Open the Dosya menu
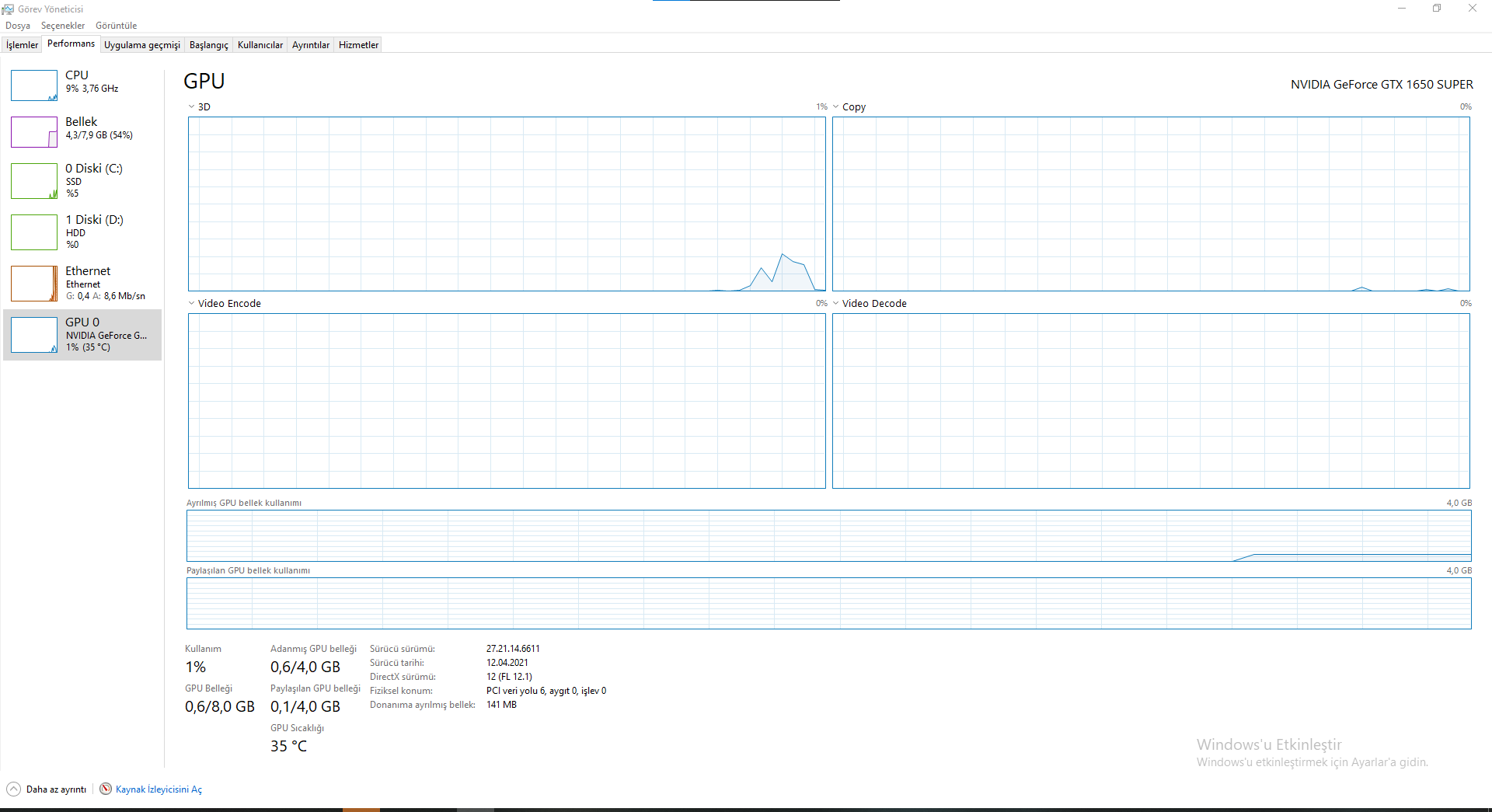1492x812 pixels. tap(18, 26)
